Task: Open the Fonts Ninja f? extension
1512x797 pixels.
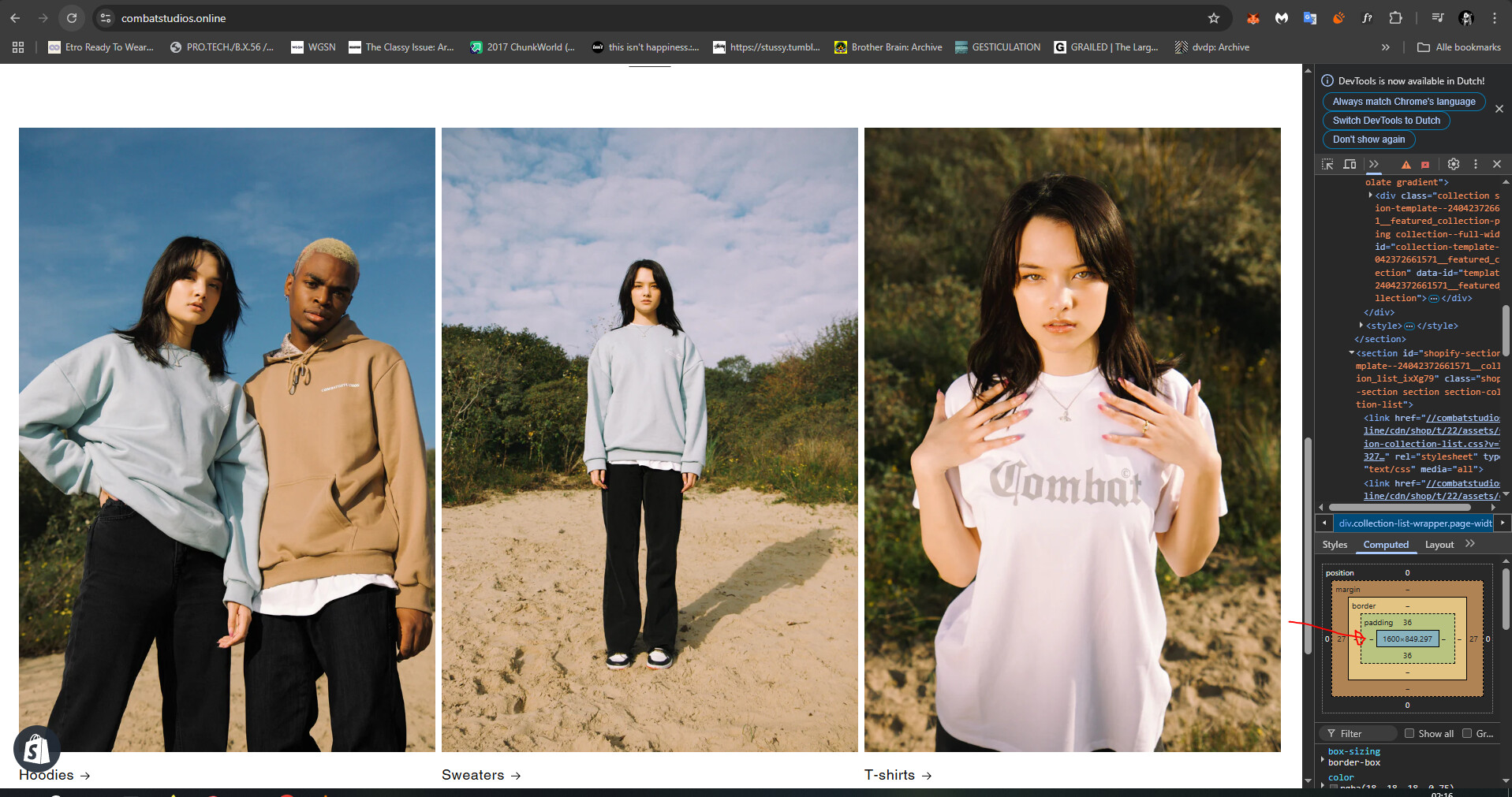Action: (x=1367, y=18)
